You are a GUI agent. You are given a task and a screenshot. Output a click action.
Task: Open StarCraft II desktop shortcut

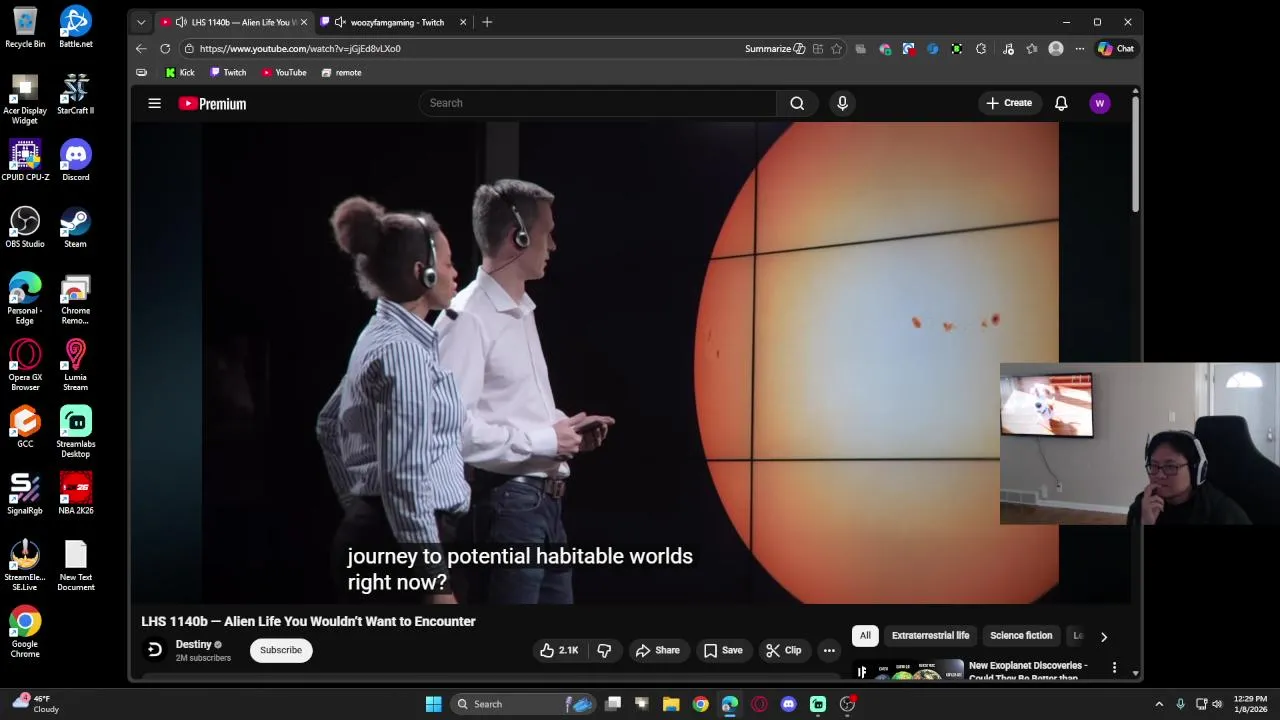tap(75, 94)
